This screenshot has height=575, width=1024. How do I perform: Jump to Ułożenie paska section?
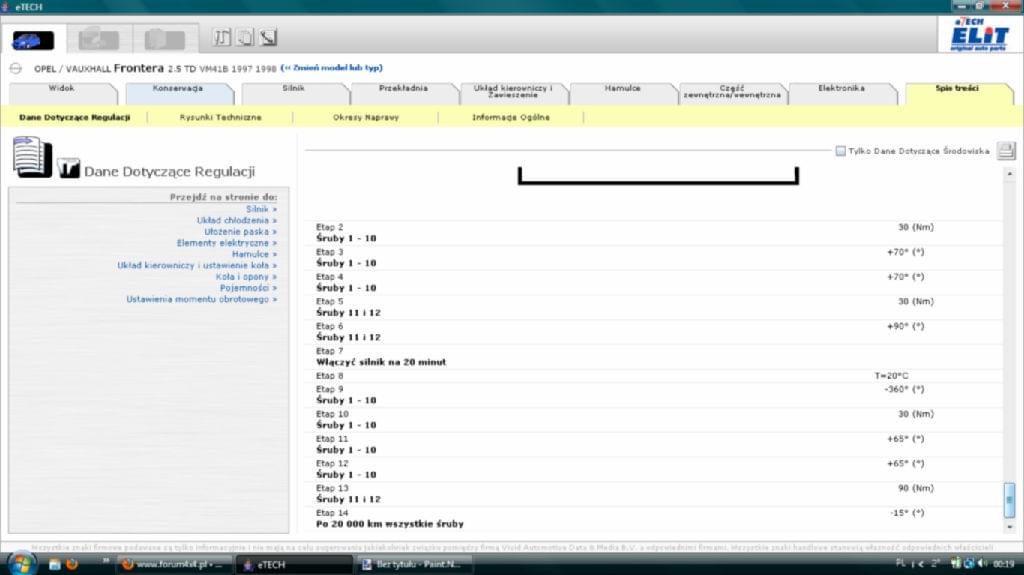point(240,232)
